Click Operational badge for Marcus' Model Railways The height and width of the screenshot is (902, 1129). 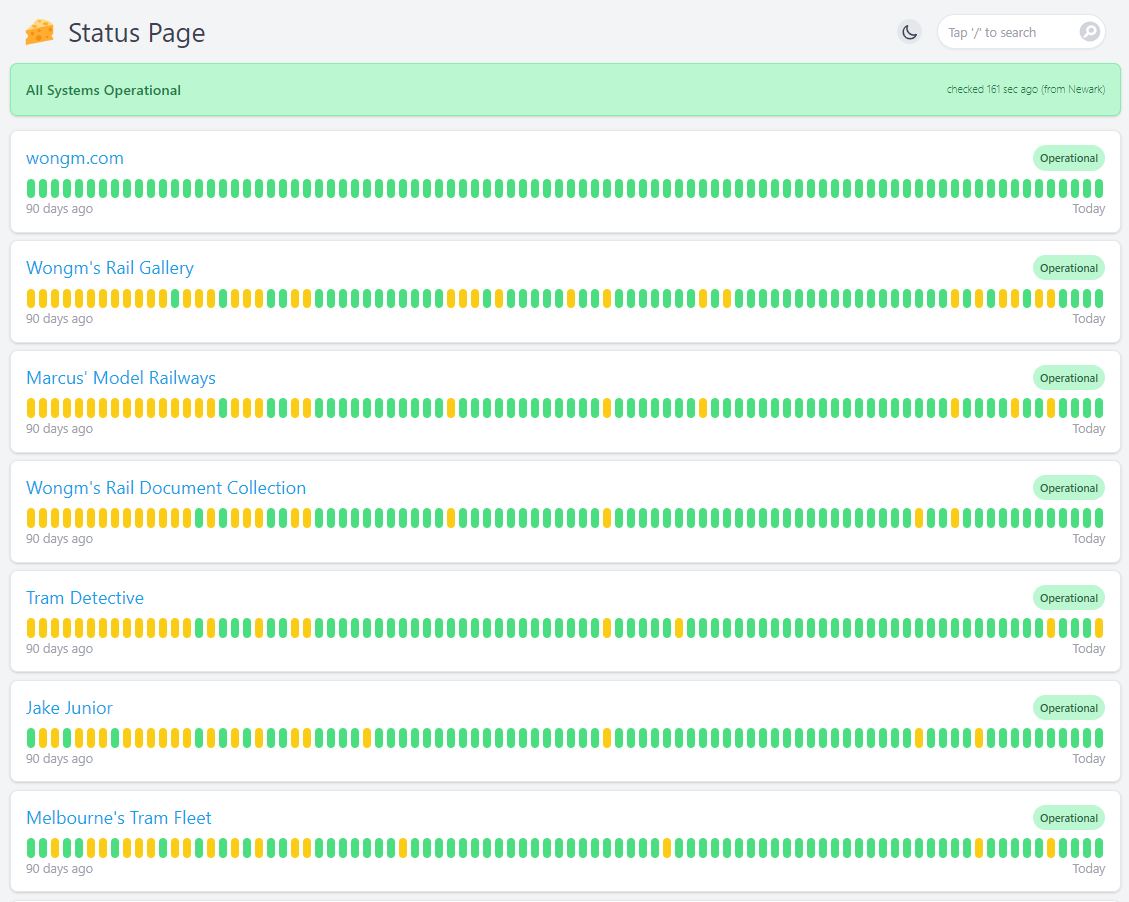coord(1069,379)
